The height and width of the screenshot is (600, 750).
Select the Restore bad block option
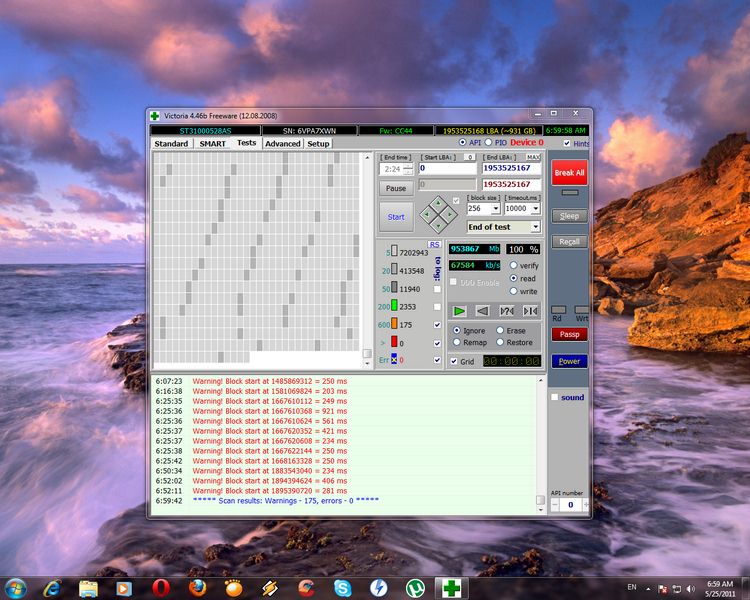(x=500, y=342)
